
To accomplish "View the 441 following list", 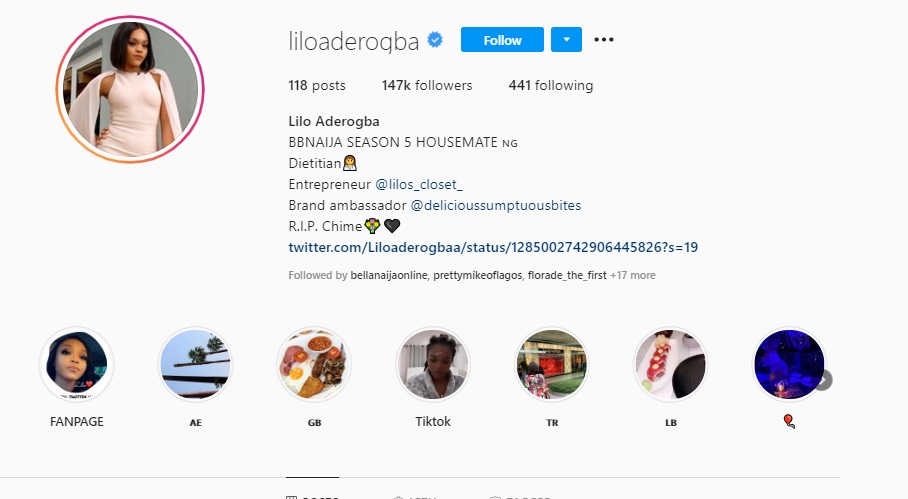I will (551, 85).
